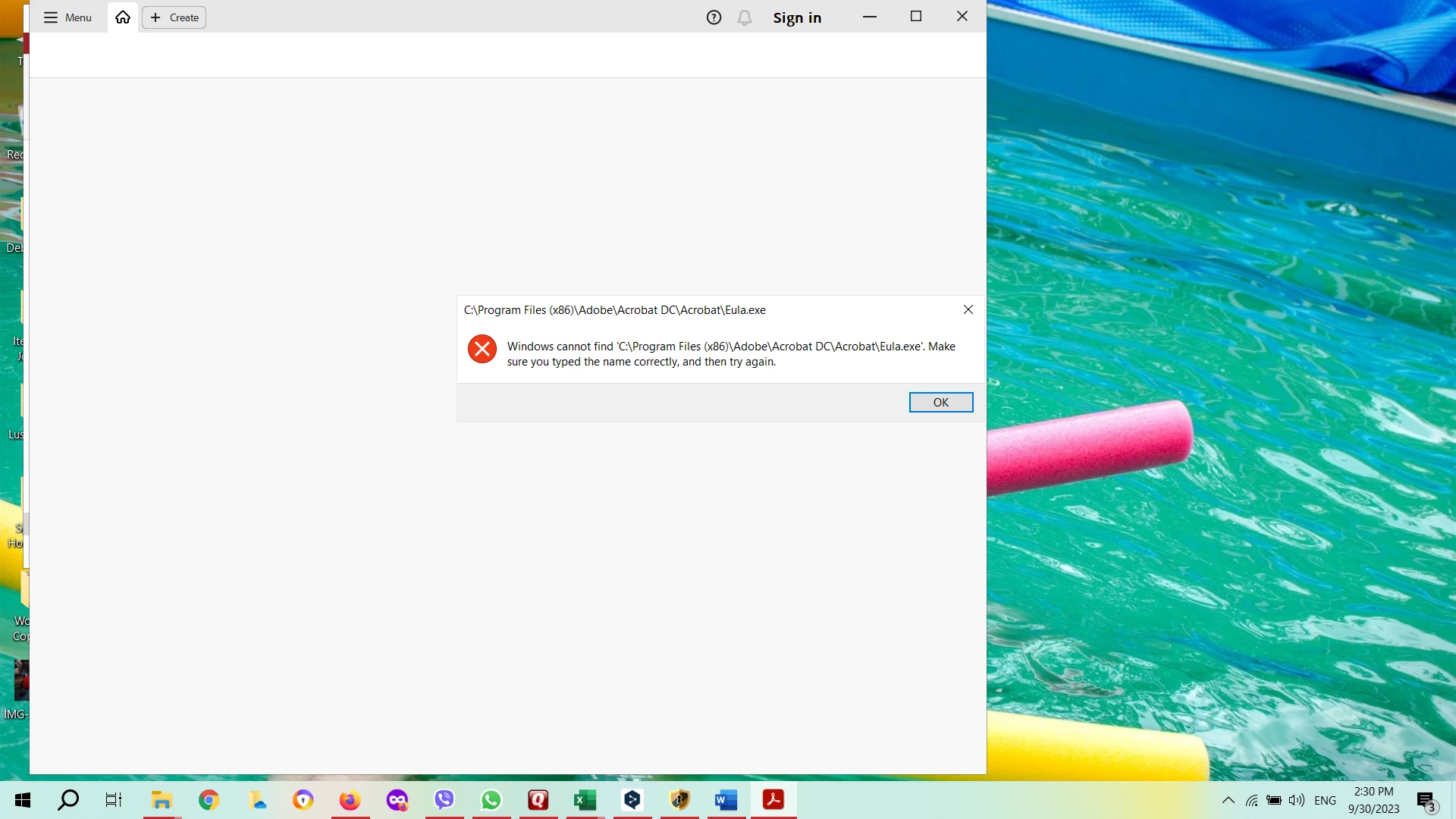Screen dimensions: 1456x819
Task: Expand hidden system tray icons
Action: click(1228, 800)
